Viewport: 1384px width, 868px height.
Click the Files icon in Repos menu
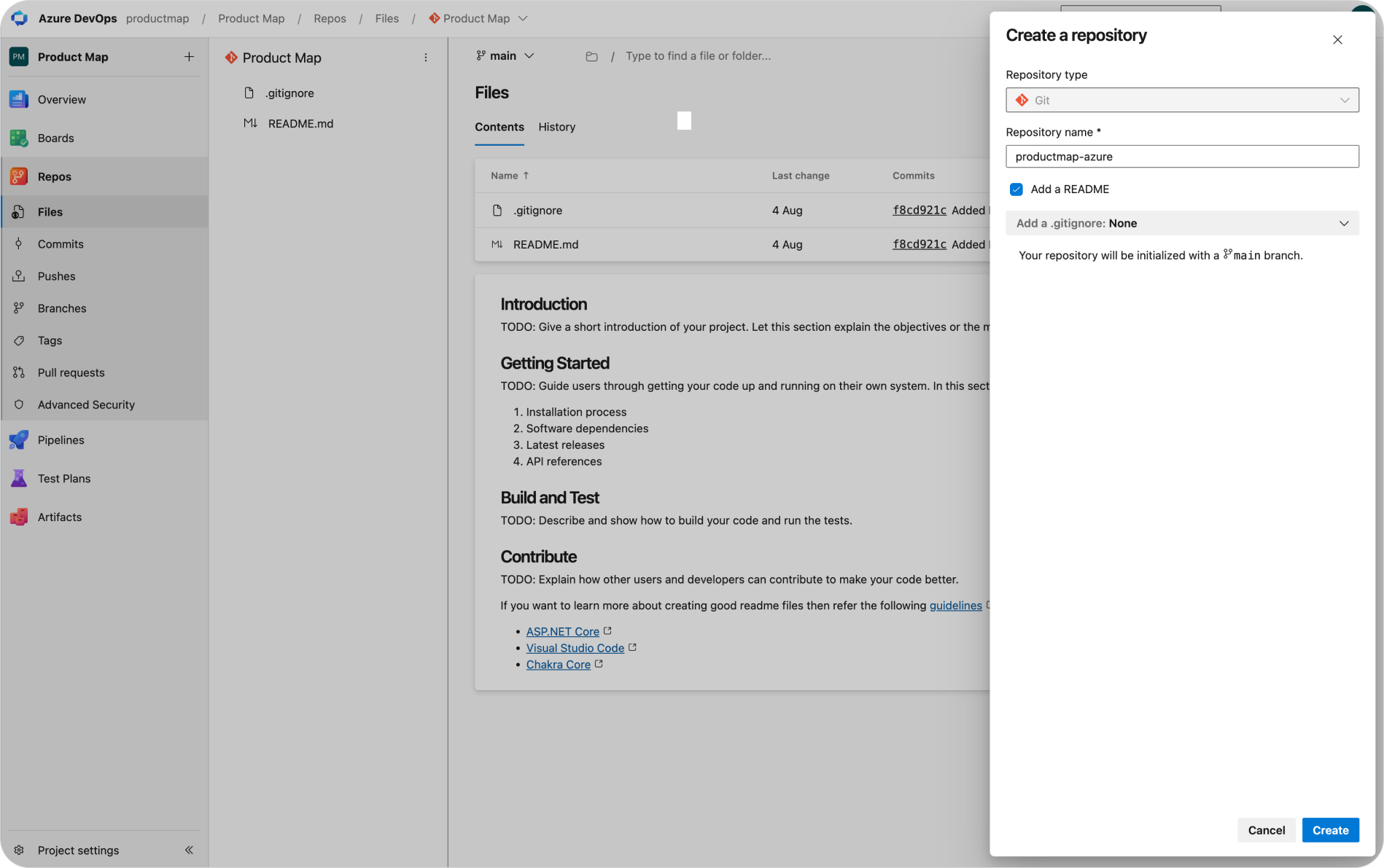[19, 212]
